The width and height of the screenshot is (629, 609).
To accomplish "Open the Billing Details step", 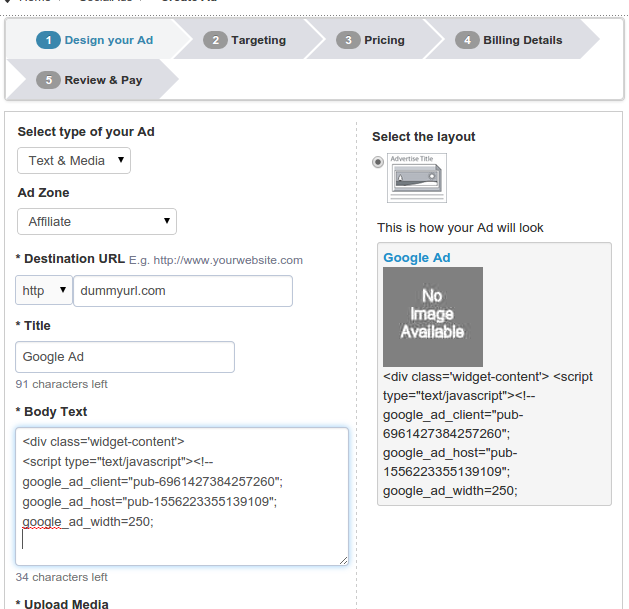I will [x=522, y=40].
